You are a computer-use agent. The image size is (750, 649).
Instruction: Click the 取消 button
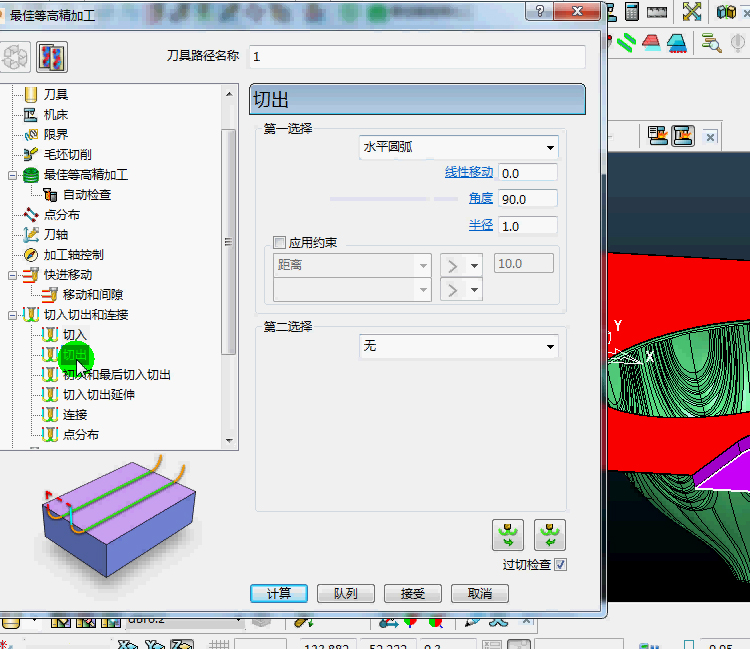coord(480,594)
